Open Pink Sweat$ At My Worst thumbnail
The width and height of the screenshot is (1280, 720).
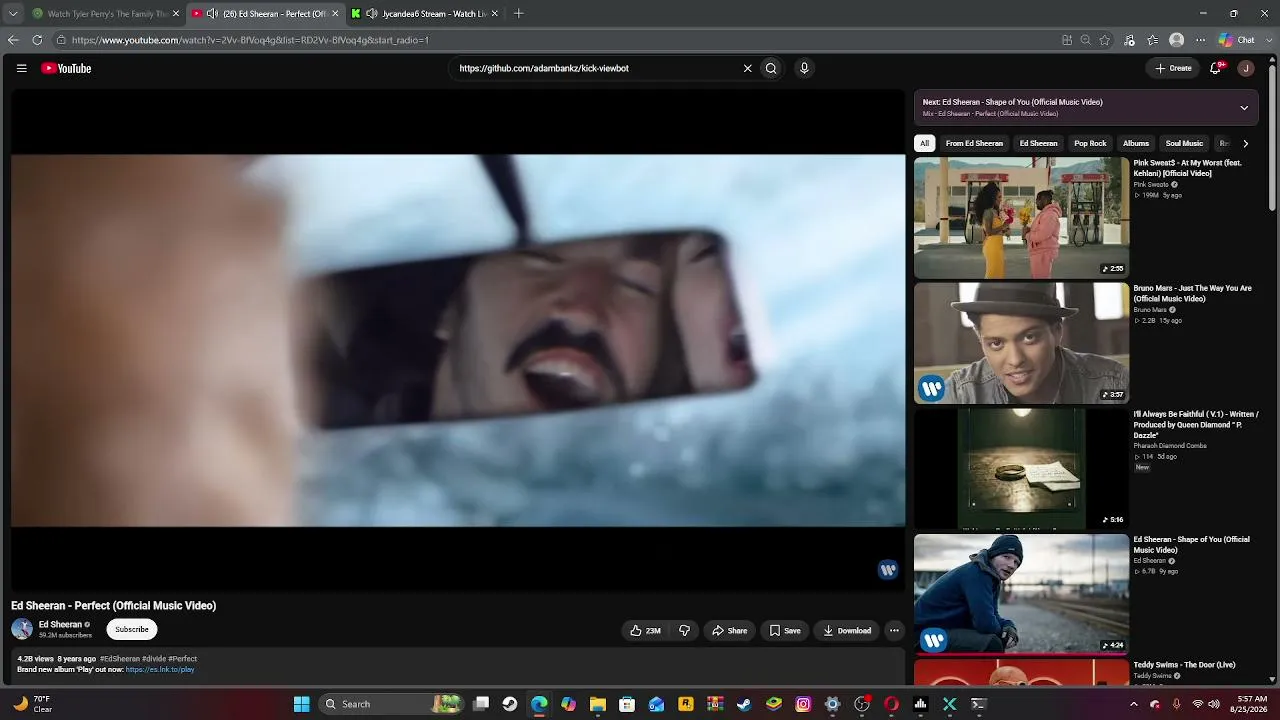pyautogui.click(x=1021, y=218)
